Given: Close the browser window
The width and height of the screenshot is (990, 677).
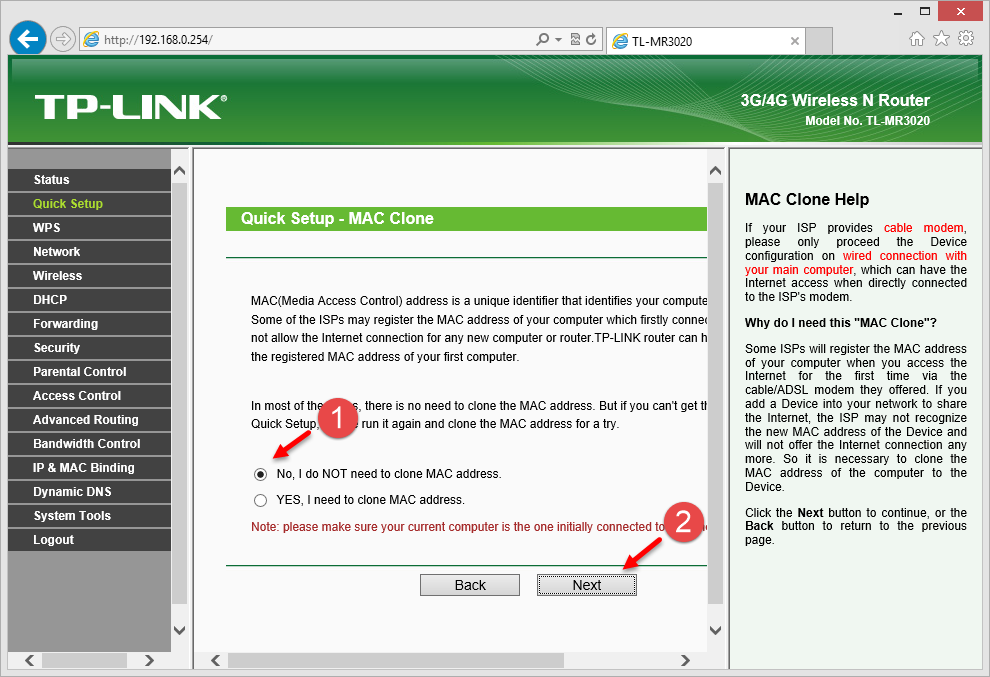Looking at the screenshot, I should pos(960,11).
